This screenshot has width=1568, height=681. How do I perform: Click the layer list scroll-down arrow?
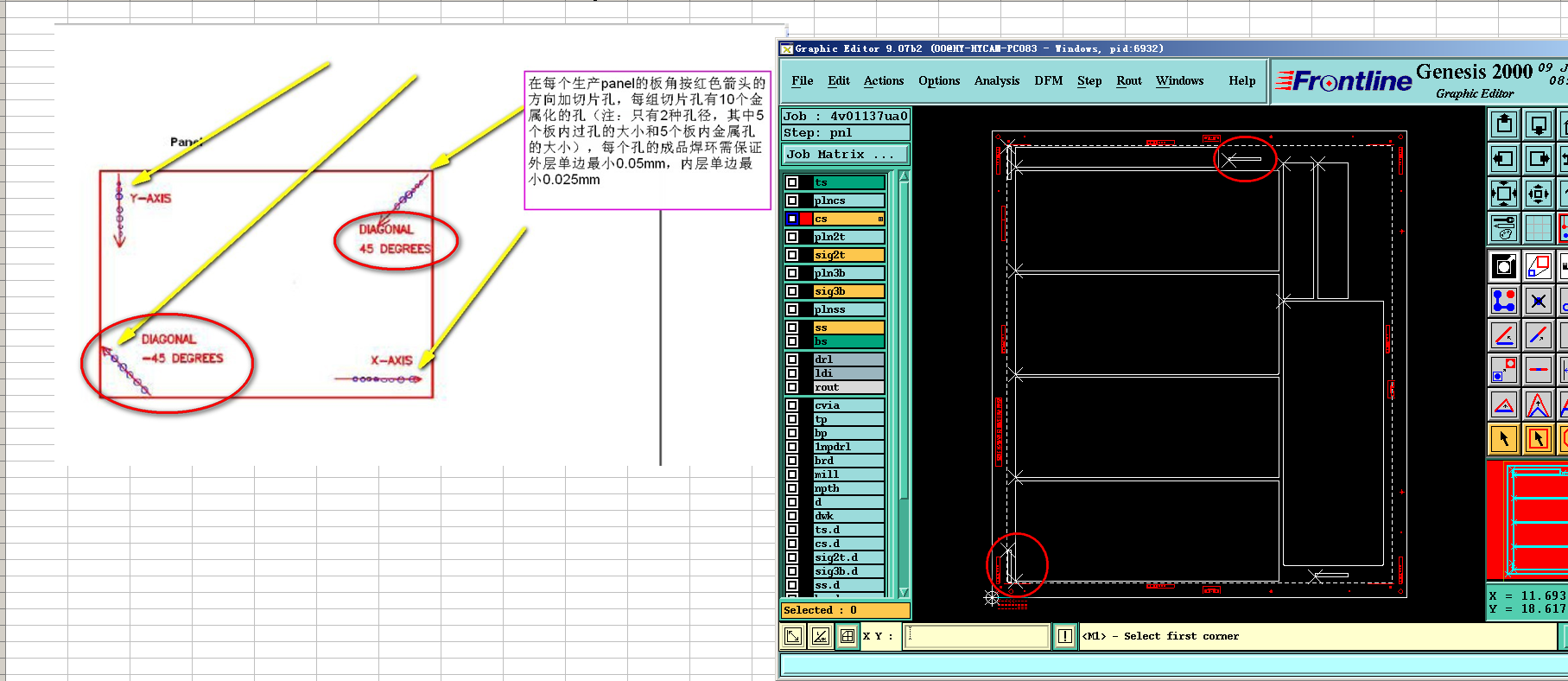pyautogui.click(x=904, y=593)
